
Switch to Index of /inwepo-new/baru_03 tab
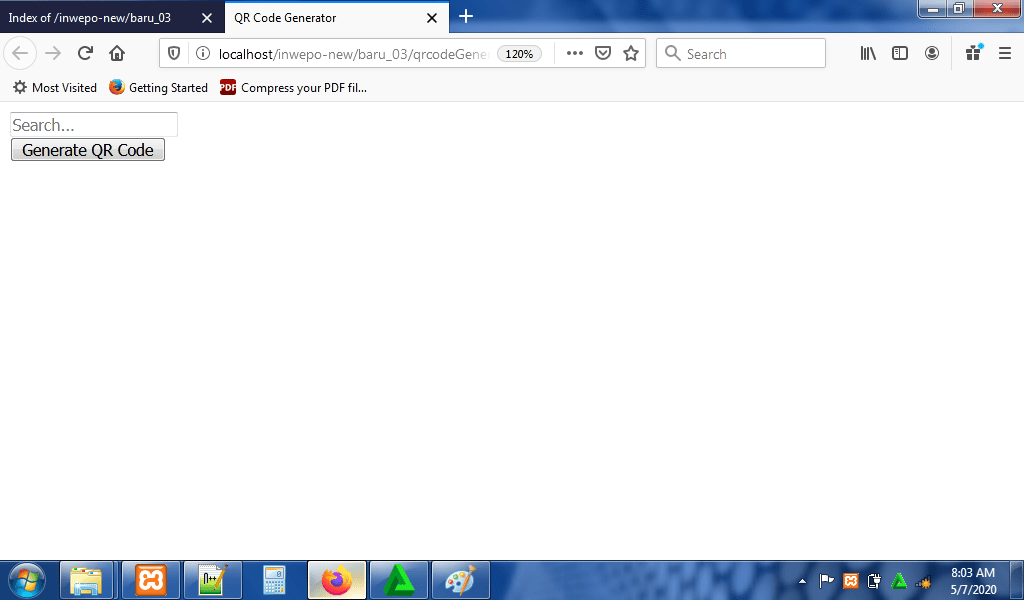click(90, 18)
